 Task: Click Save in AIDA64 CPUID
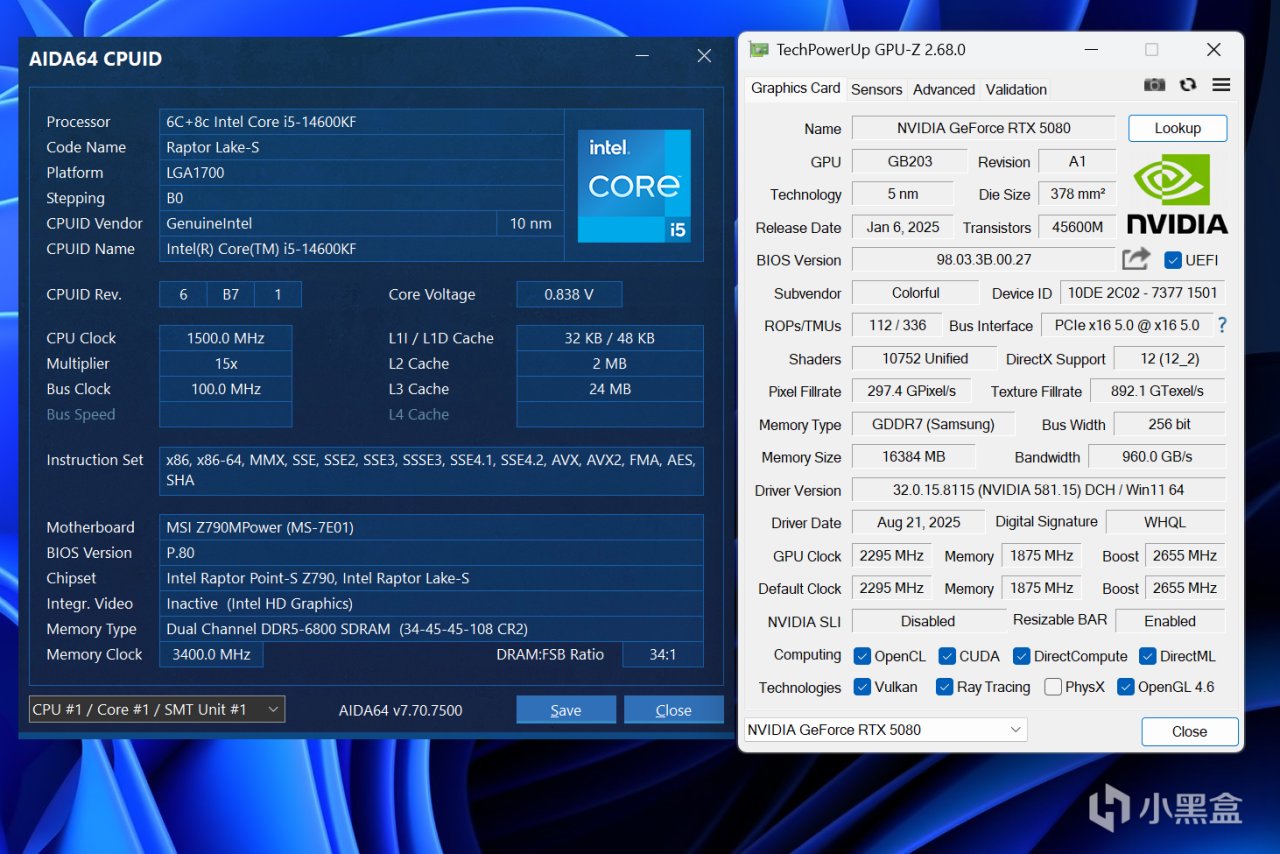566,710
